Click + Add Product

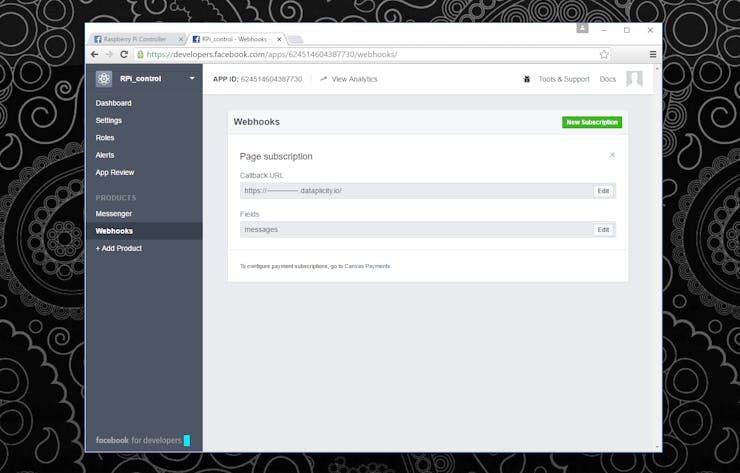pos(118,248)
